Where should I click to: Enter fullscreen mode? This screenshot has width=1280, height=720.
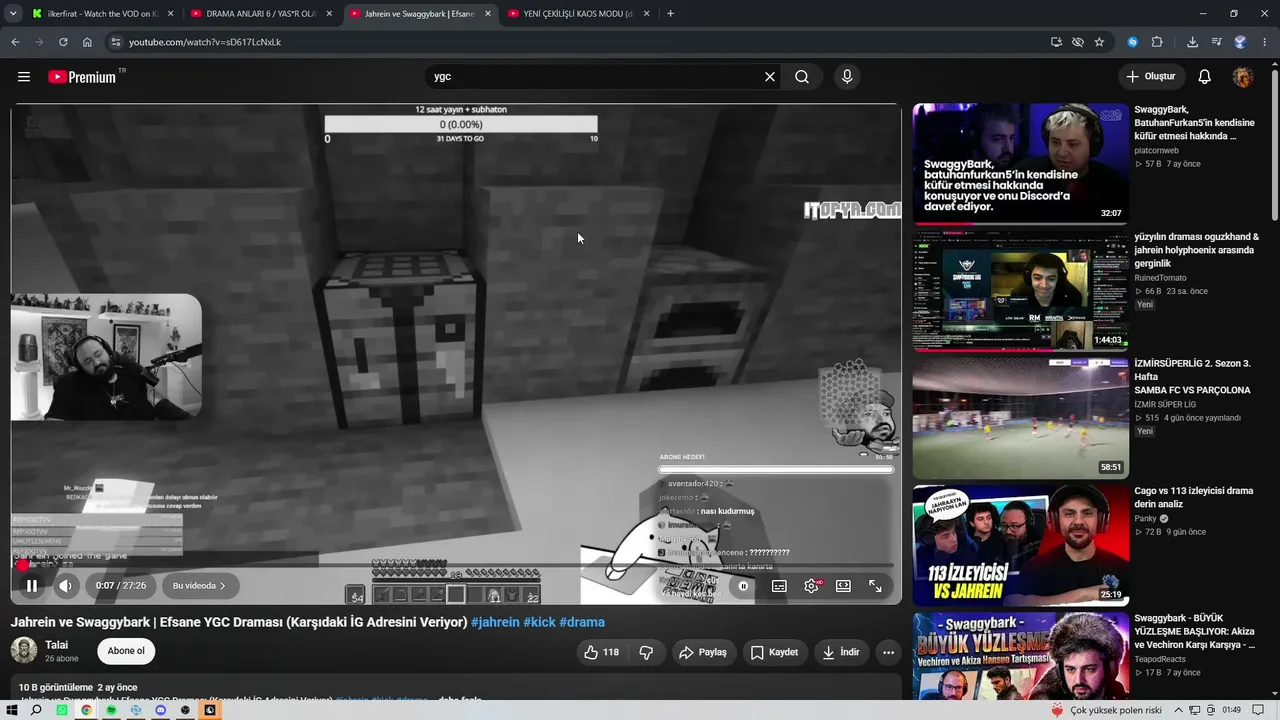(x=875, y=586)
